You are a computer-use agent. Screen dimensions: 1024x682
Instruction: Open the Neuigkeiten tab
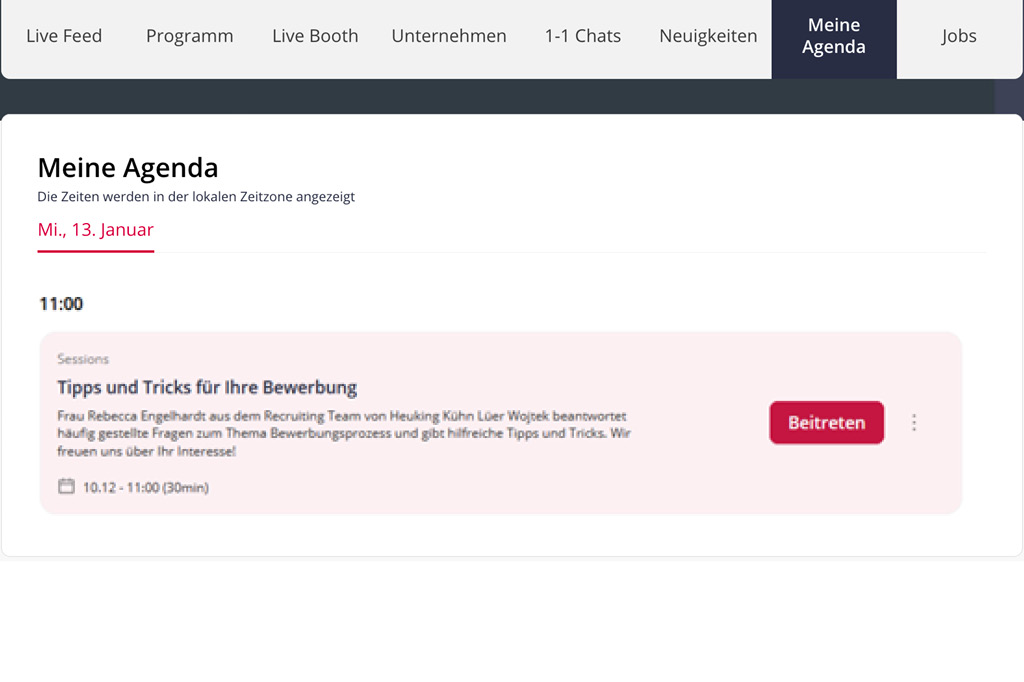point(708,36)
